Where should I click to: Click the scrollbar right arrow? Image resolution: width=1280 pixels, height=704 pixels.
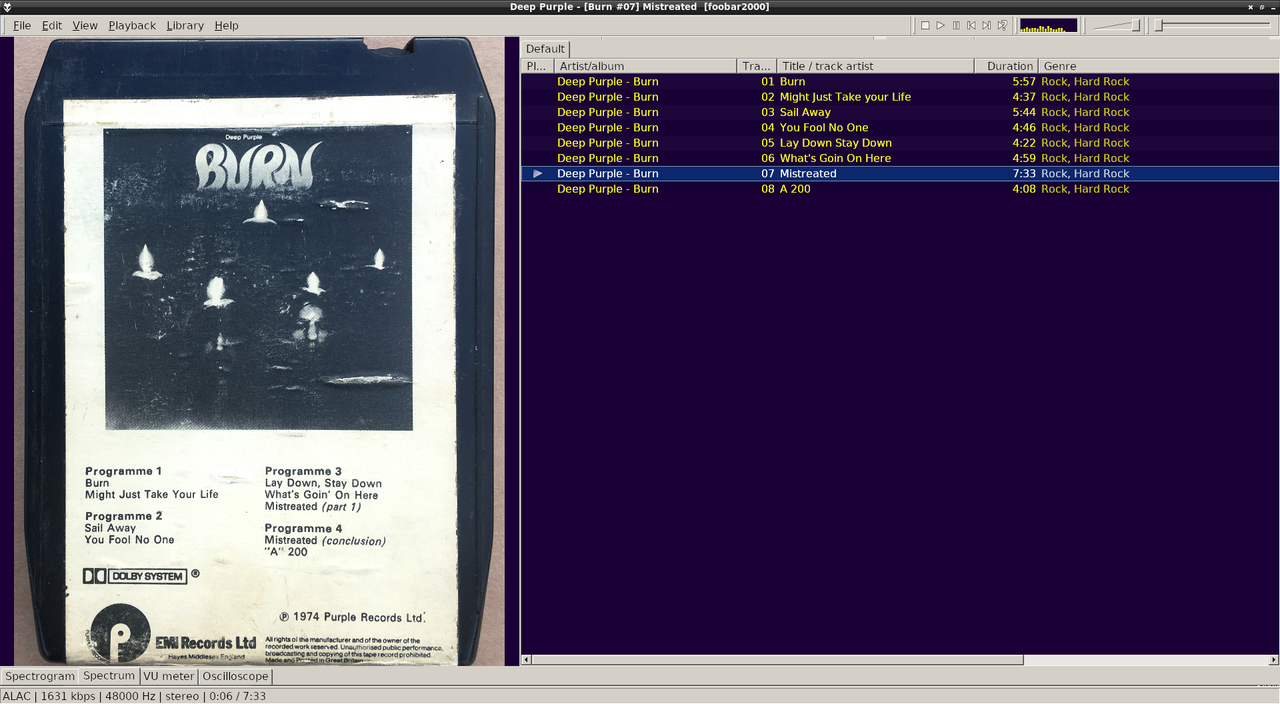click(x=1274, y=660)
